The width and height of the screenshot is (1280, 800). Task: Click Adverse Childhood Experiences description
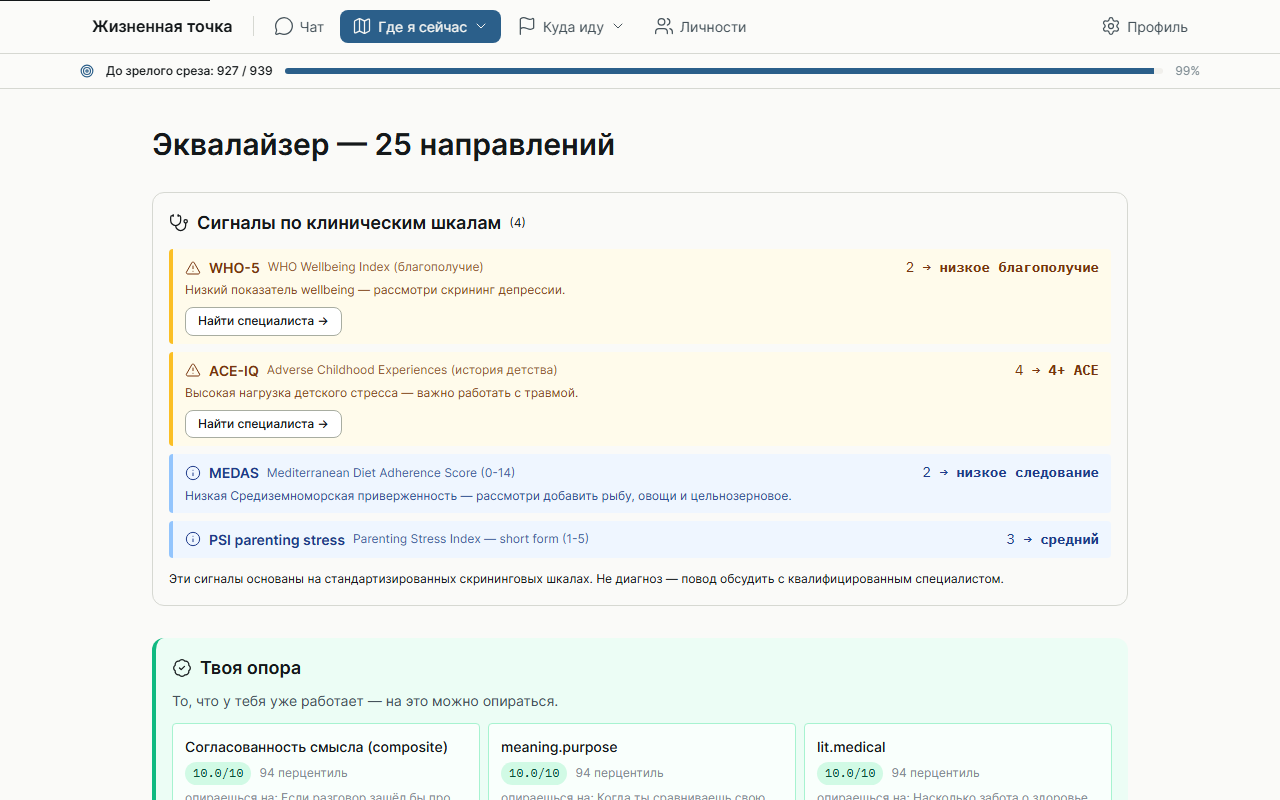coord(412,370)
